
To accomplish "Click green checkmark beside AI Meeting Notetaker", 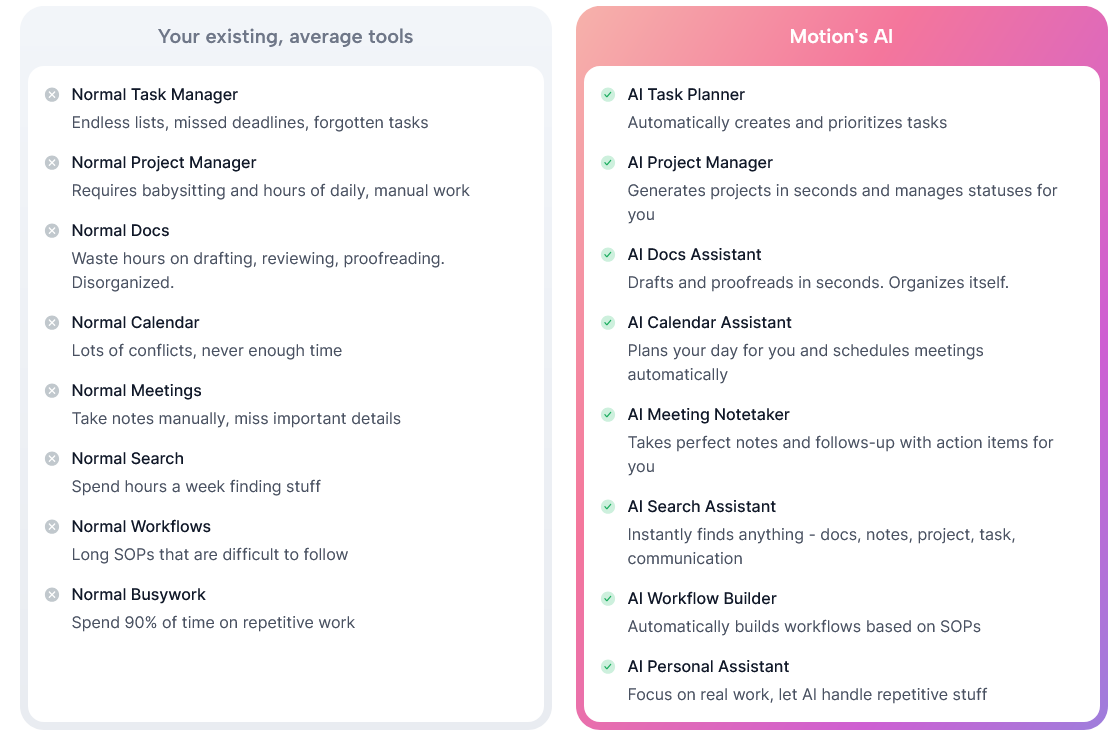I will [x=608, y=414].
